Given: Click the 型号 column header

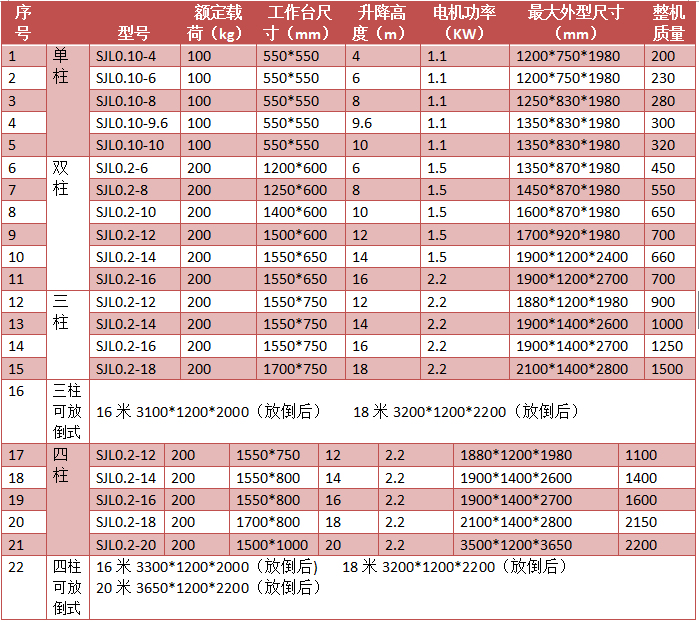Looking at the screenshot, I should click(135, 32).
